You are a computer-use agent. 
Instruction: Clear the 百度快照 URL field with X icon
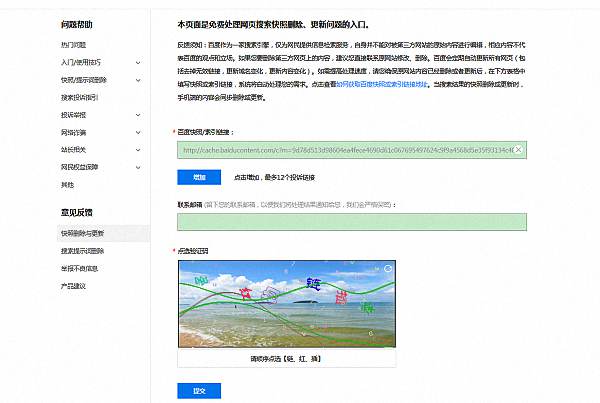coord(518,151)
